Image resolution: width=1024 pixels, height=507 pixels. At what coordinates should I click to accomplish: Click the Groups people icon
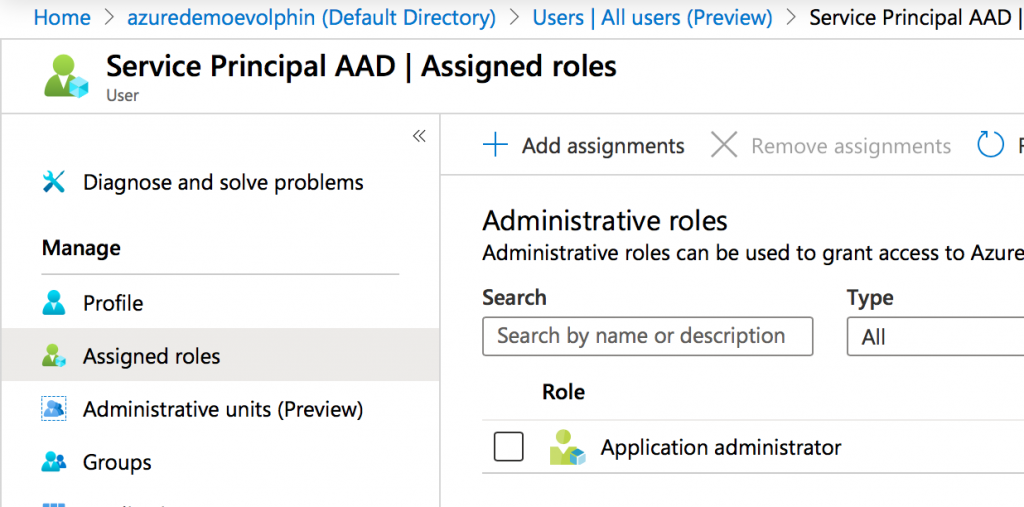[54, 462]
